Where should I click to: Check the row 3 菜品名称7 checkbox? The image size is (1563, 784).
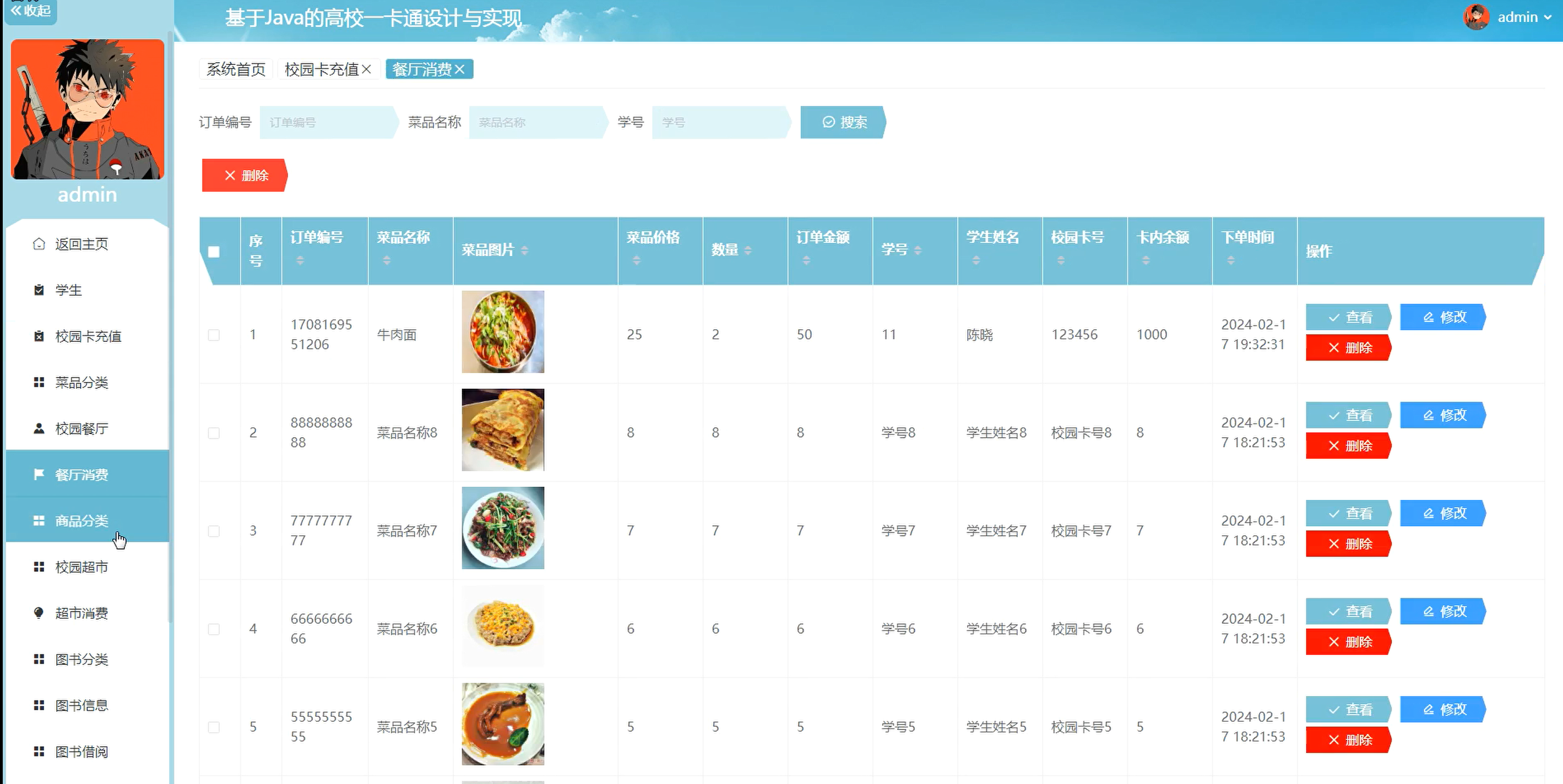click(214, 531)
